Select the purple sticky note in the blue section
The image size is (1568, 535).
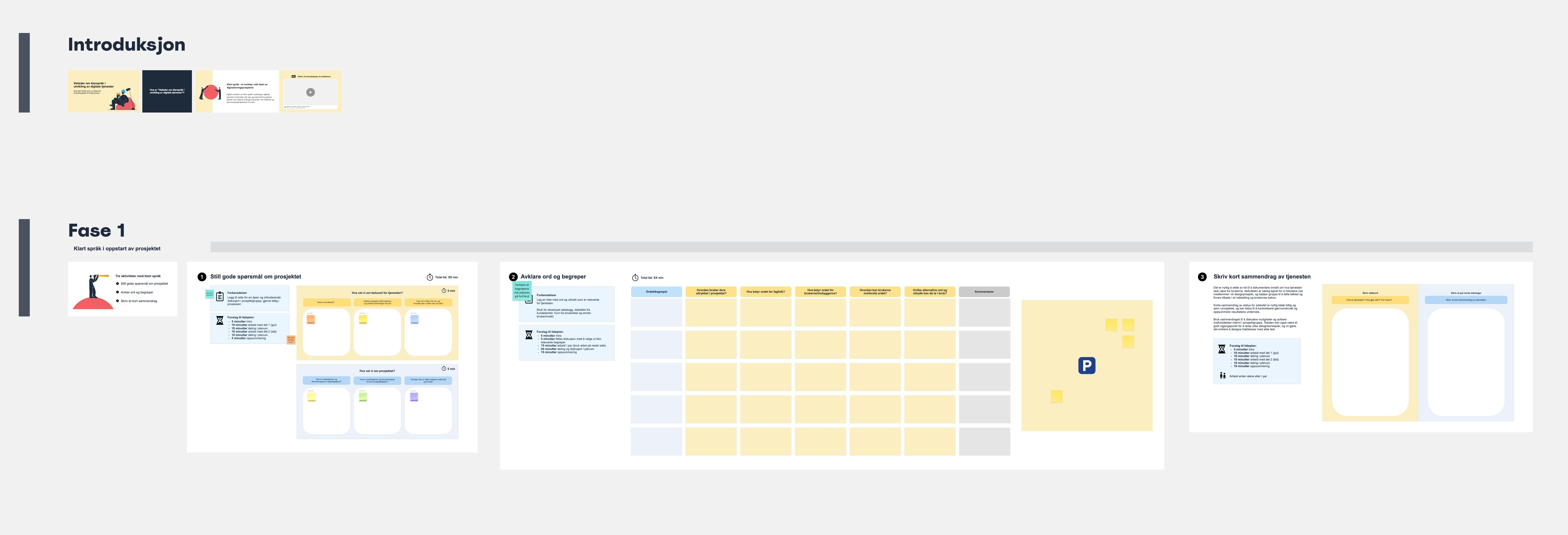[x=414, y=397]
